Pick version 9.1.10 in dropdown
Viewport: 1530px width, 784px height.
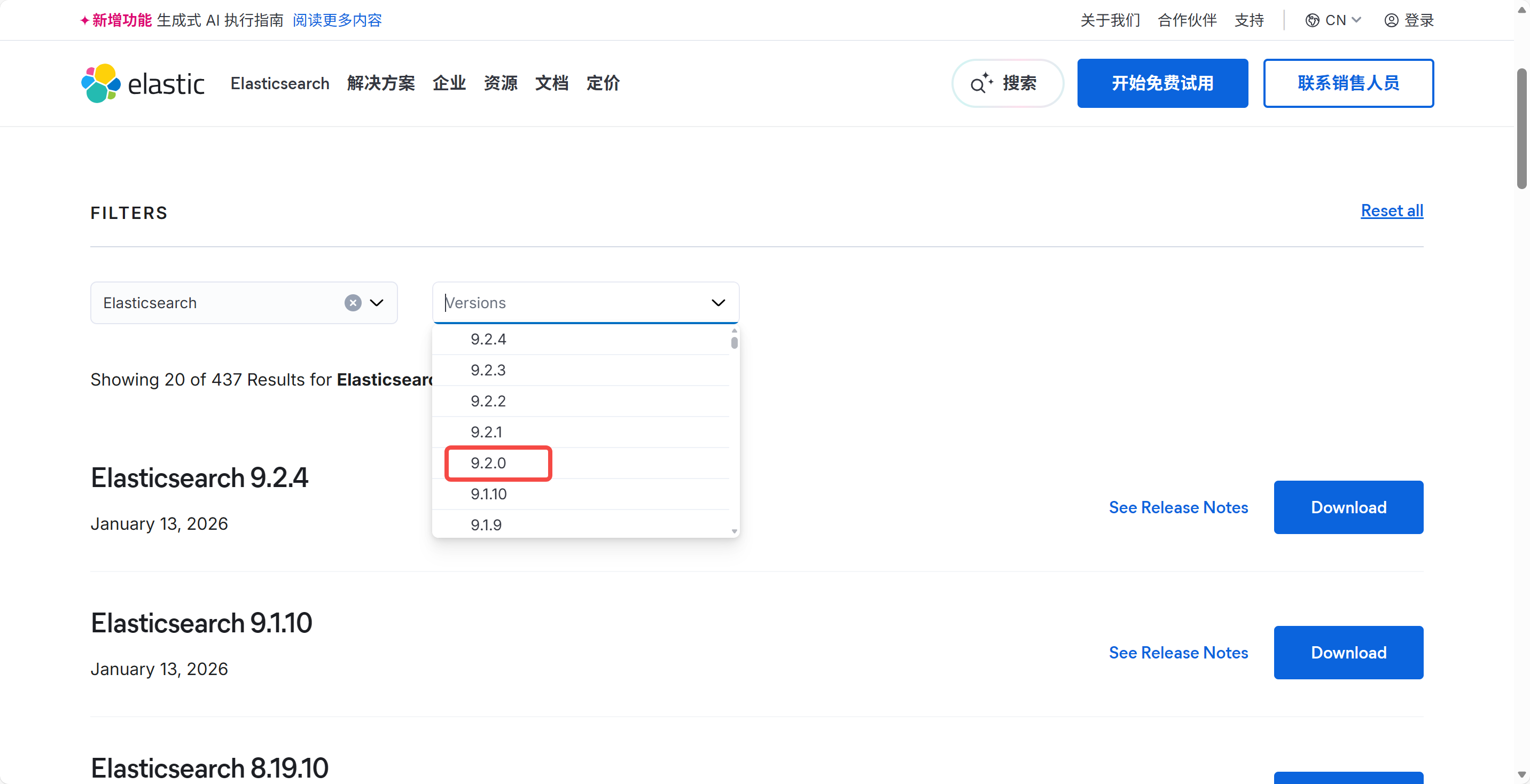488,494
